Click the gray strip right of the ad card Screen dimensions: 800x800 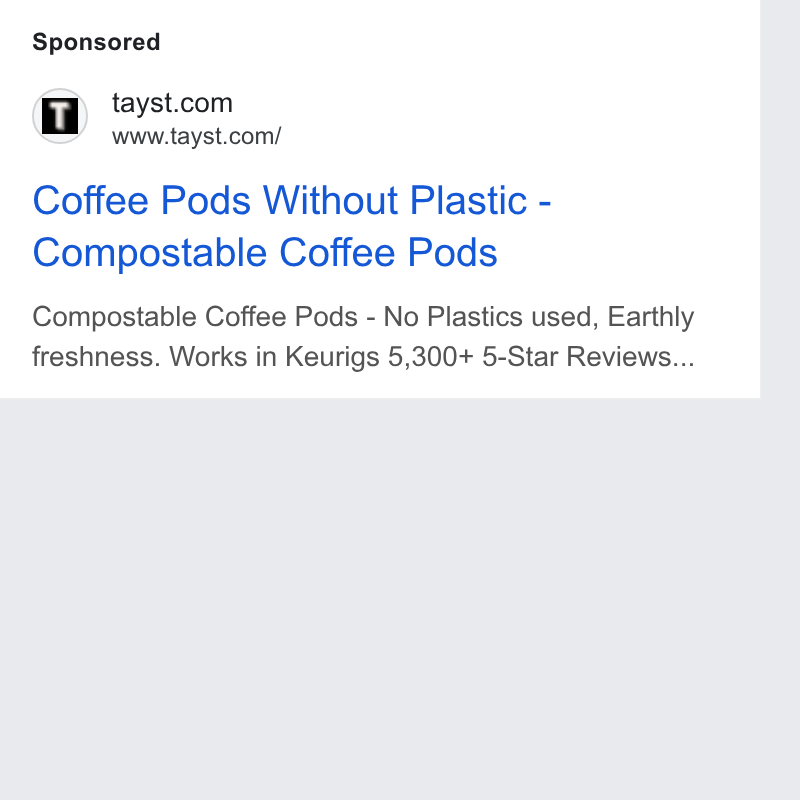[x=780, y=199]
